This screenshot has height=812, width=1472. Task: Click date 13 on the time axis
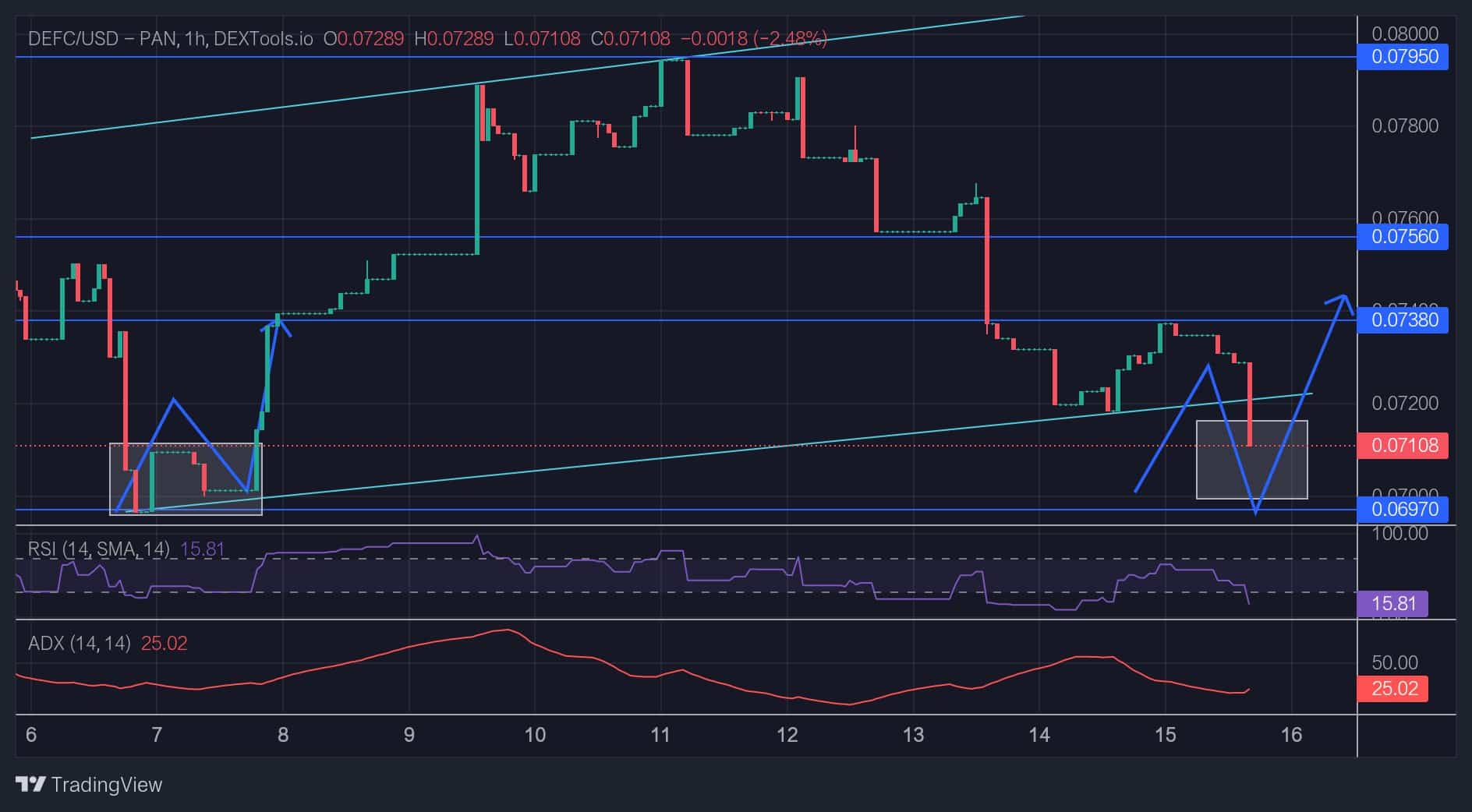point(913,735)
